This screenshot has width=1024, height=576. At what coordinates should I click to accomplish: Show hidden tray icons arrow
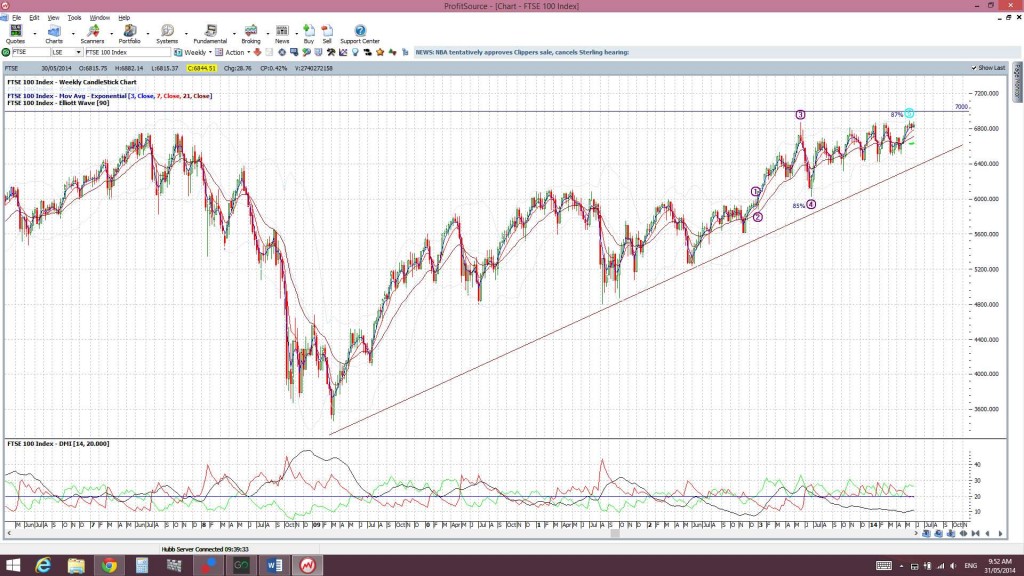pyautogui.click(x=901, y=566)
